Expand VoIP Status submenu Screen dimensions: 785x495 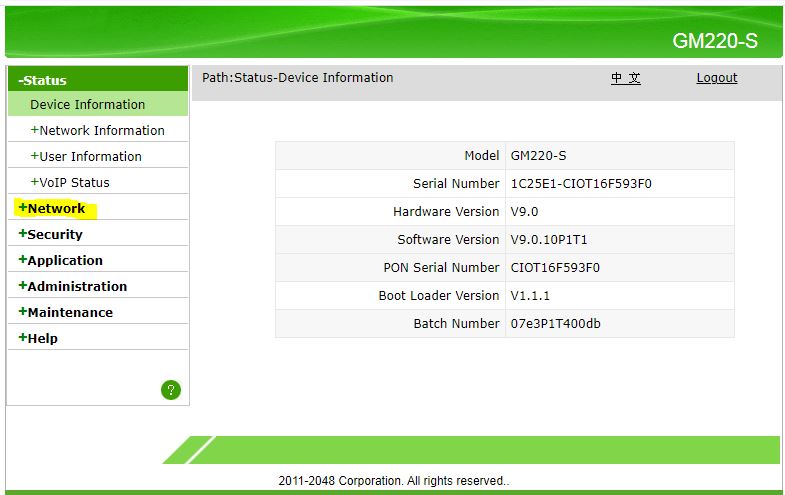tap(70, 183)
